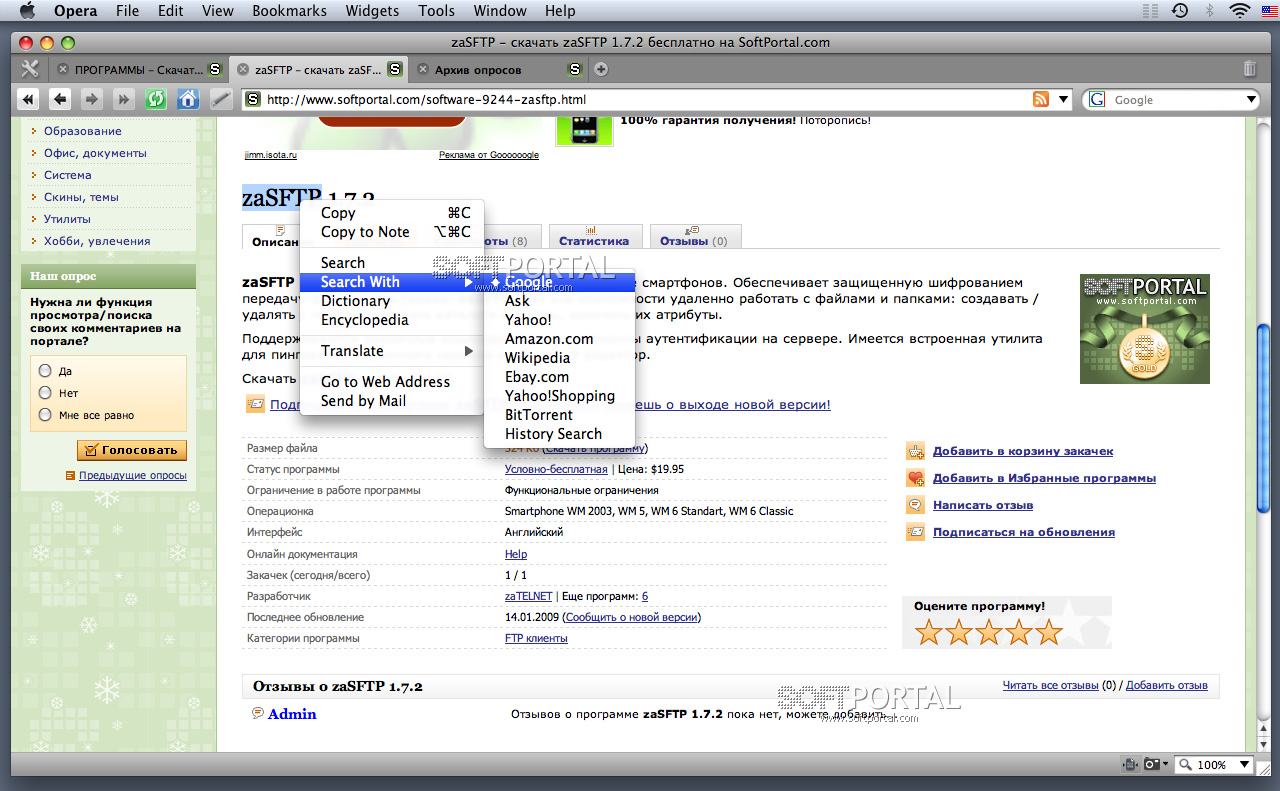Open the Opera panels wrench icon
This screenshot has height=791, width=1280.
[29, 69]
